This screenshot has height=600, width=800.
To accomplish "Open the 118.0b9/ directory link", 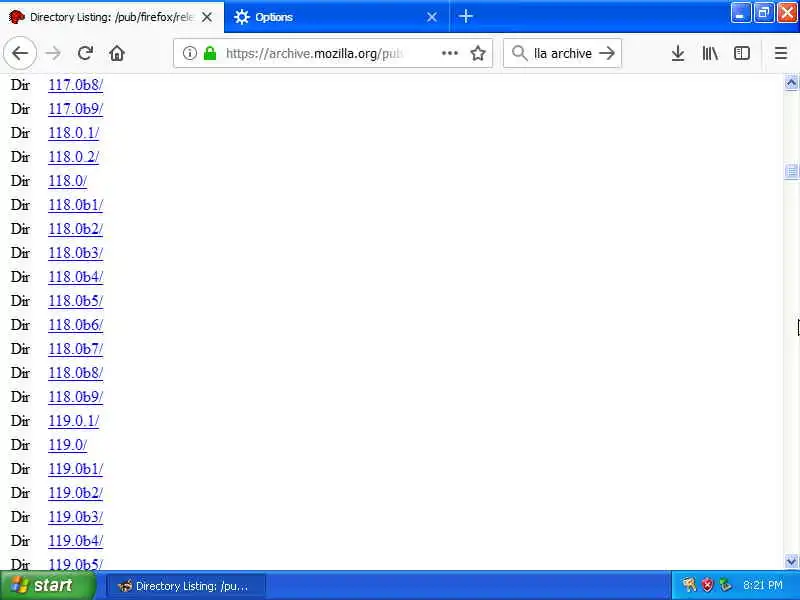I will (x=76, y=396).
